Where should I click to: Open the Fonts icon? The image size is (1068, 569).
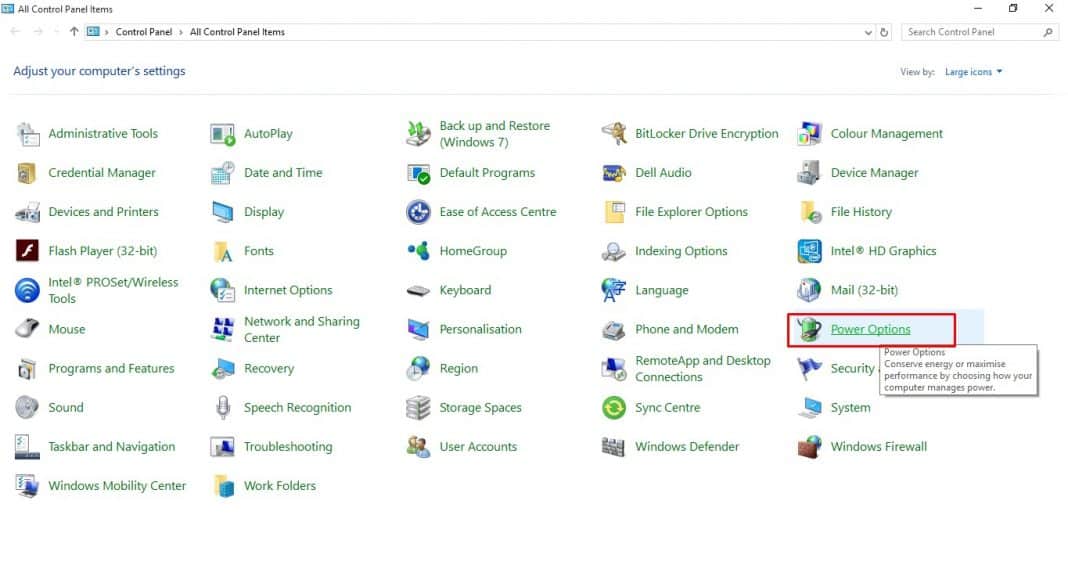[223, 251]
